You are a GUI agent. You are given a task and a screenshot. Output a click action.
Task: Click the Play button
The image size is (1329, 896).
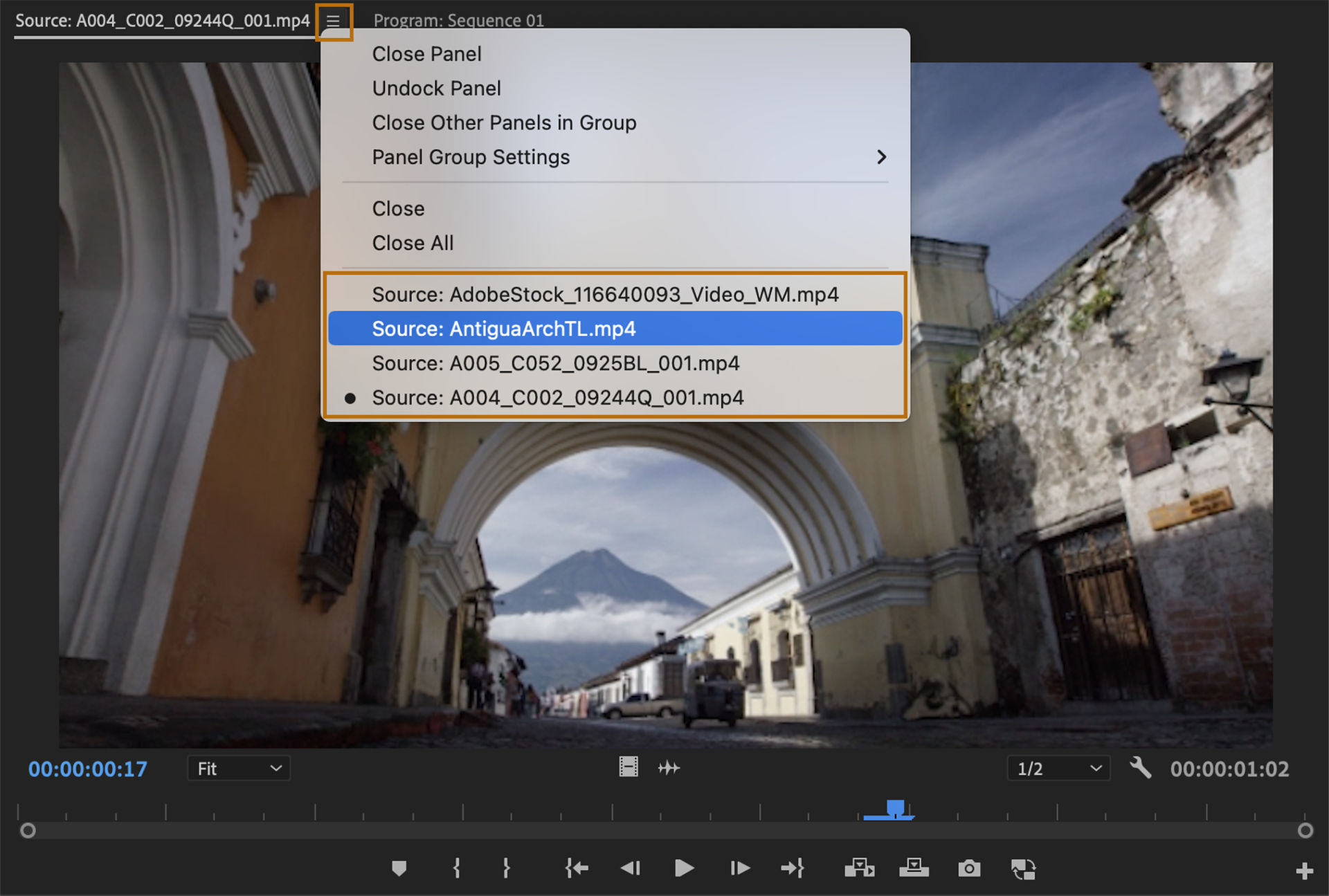pos(683,868)
